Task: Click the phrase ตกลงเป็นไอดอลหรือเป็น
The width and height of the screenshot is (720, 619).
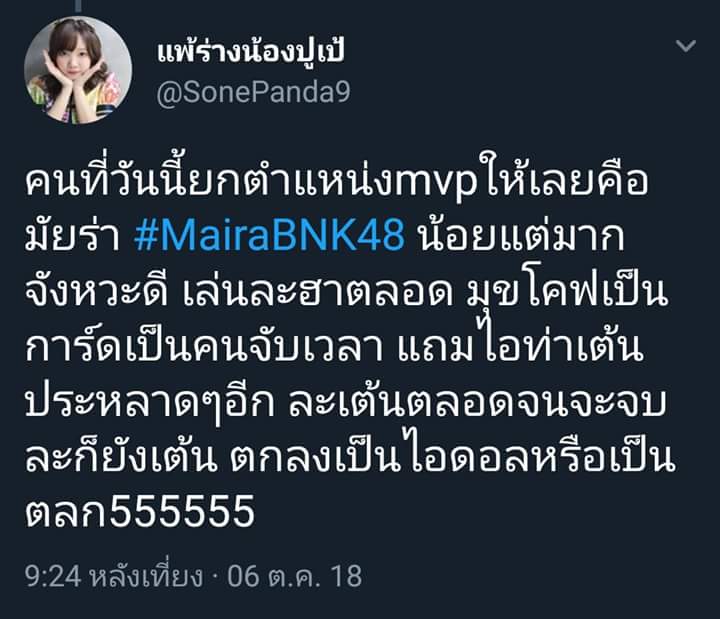Action: 452,457
